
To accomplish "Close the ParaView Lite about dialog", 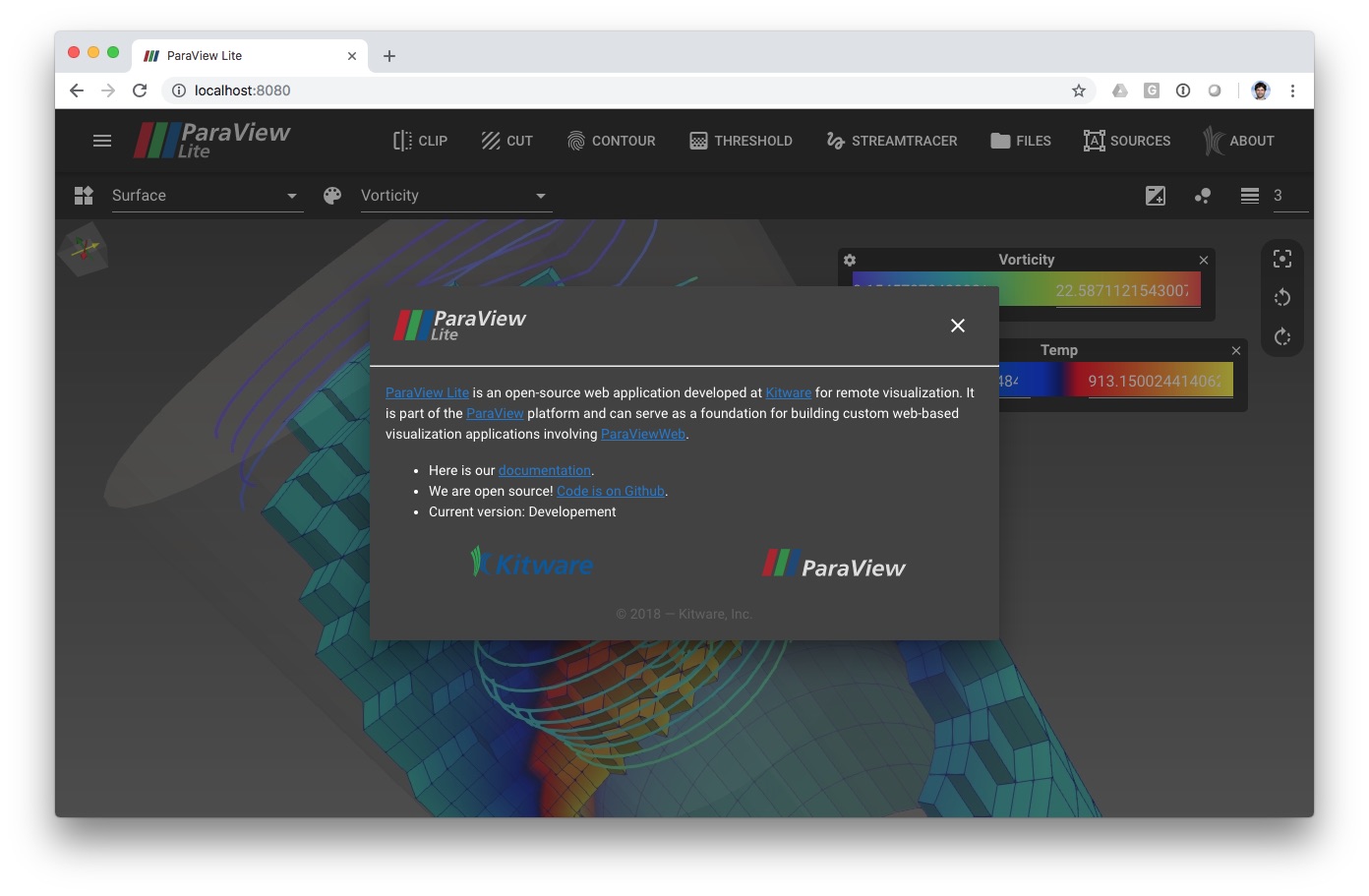I will [x=958, y=326].
